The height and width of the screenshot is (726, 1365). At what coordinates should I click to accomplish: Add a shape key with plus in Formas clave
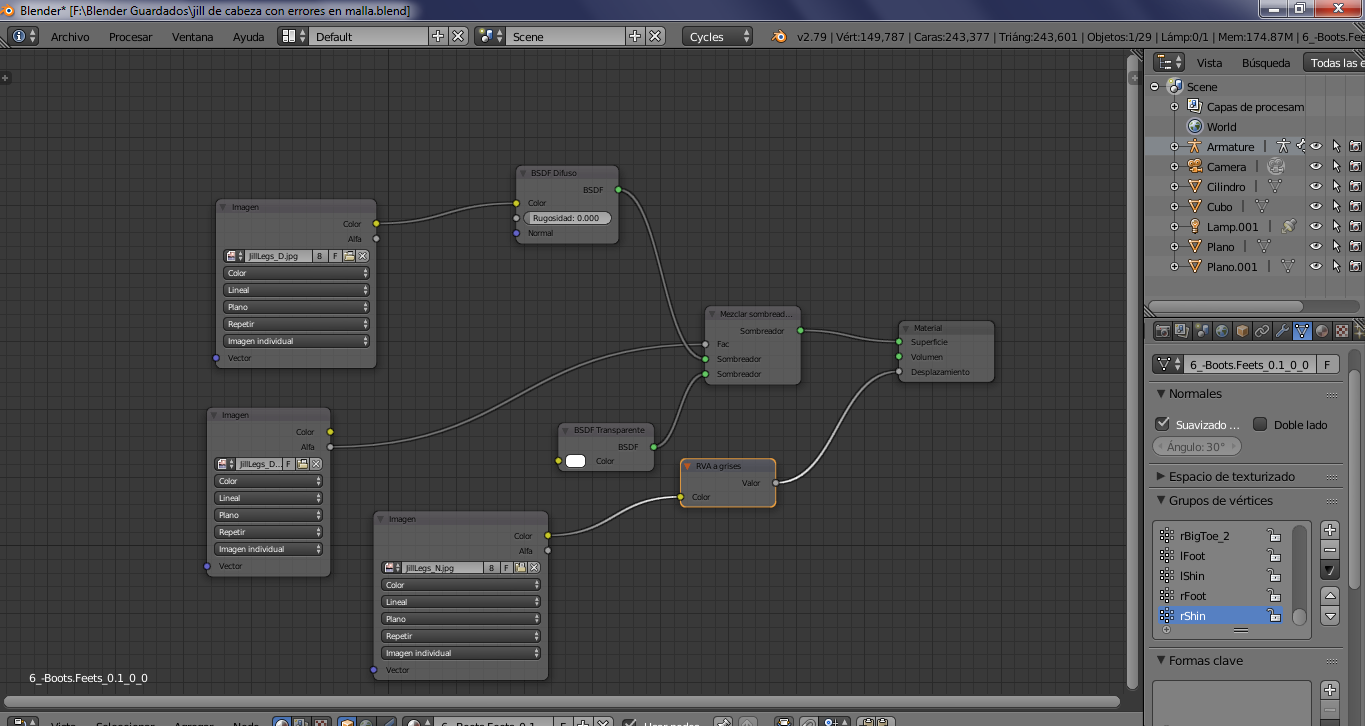[1329, 690]
